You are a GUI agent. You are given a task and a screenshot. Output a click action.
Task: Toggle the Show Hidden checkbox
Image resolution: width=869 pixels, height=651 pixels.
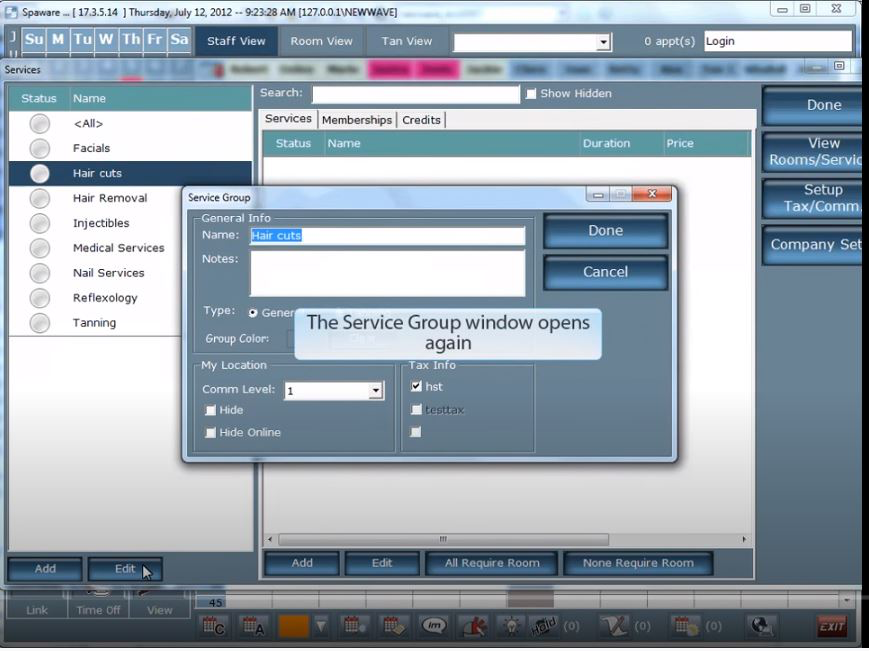(531, 94)
